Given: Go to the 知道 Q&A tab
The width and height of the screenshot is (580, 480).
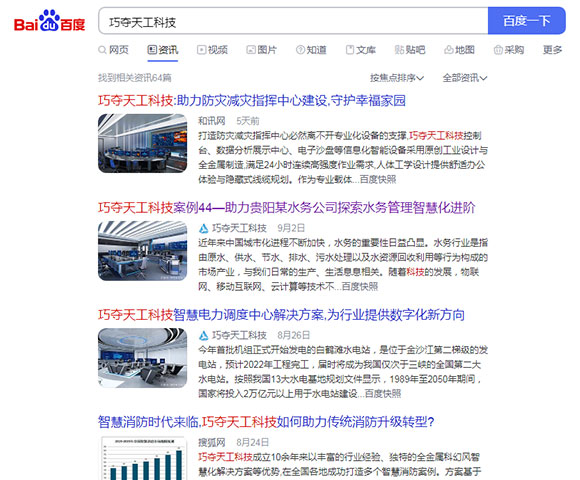Looking at the screenshot, I should [311, 50].
